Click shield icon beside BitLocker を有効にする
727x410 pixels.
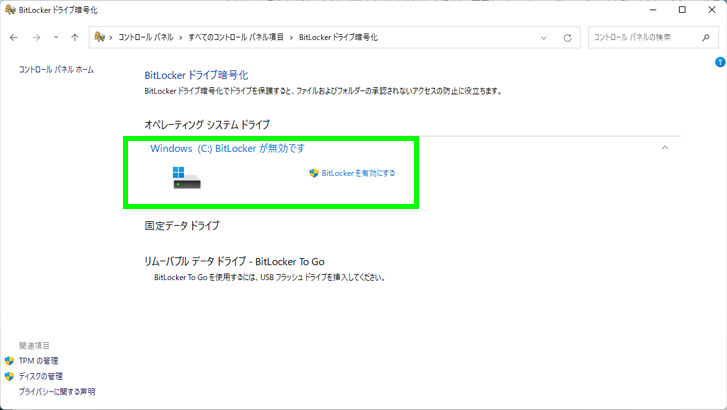coord(314,173)
